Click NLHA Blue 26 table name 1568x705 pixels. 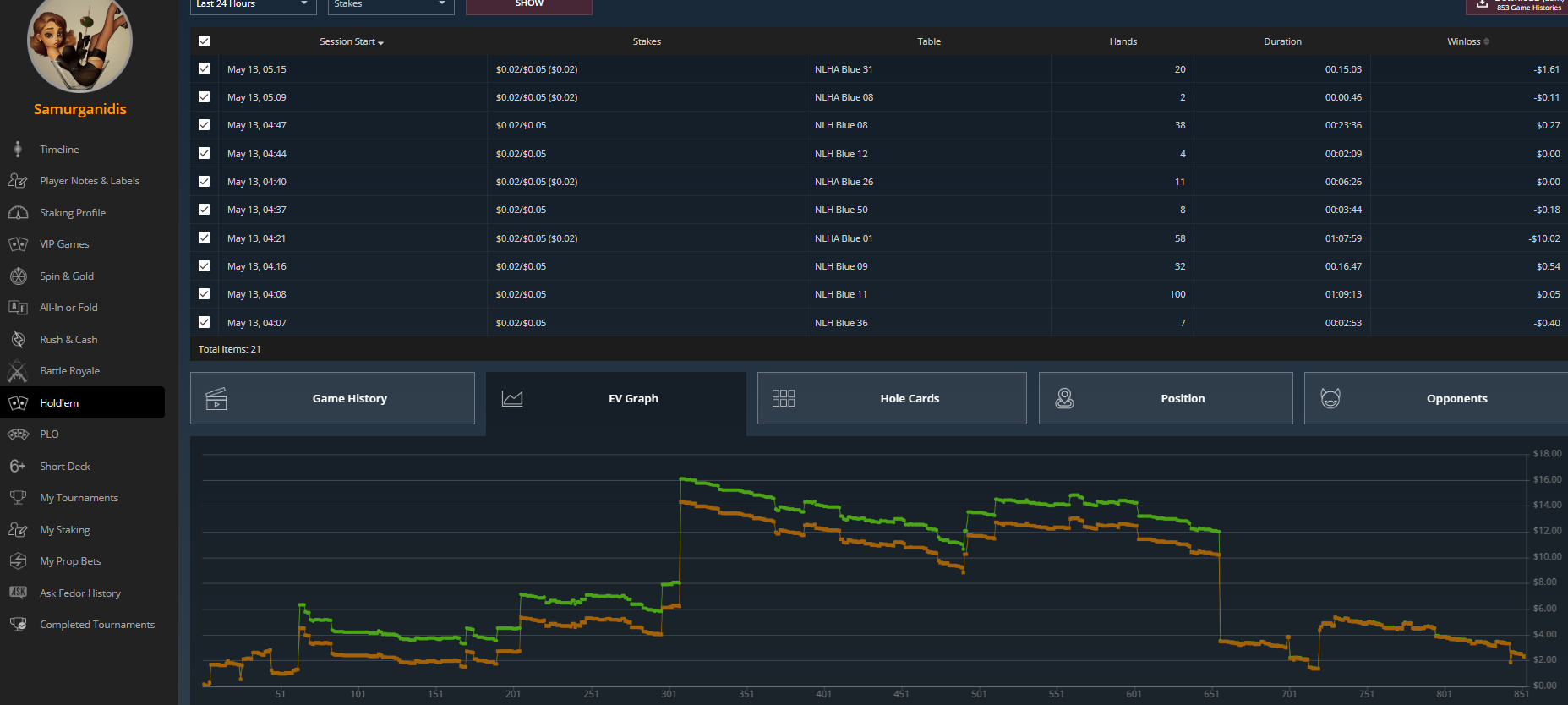coord(844,182)
